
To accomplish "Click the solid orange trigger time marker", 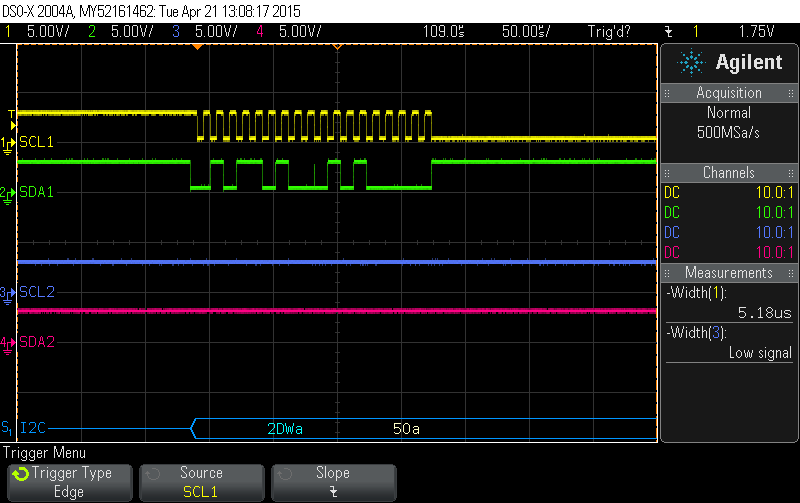I will [197, 47].
